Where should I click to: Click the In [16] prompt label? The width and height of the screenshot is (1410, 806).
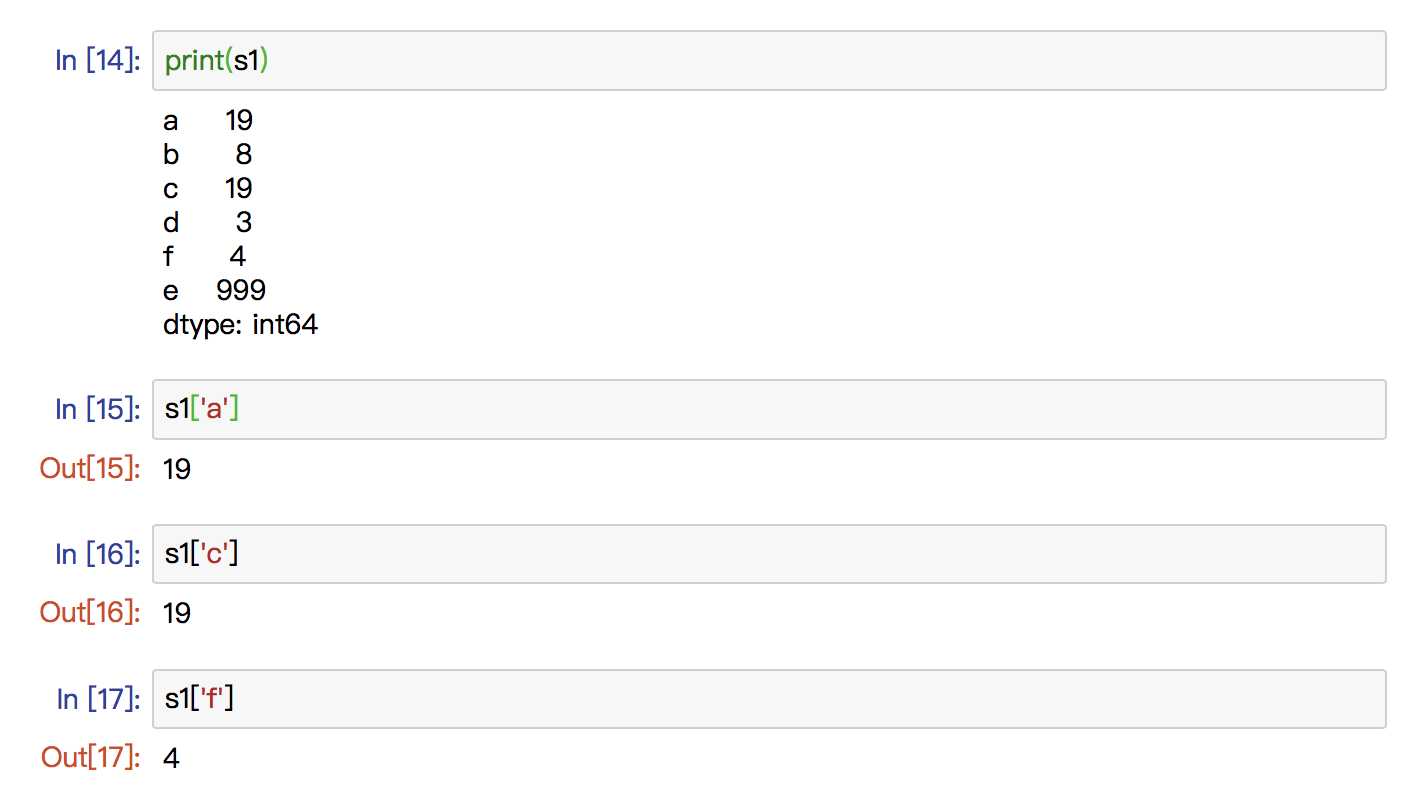tap(97, 554)
